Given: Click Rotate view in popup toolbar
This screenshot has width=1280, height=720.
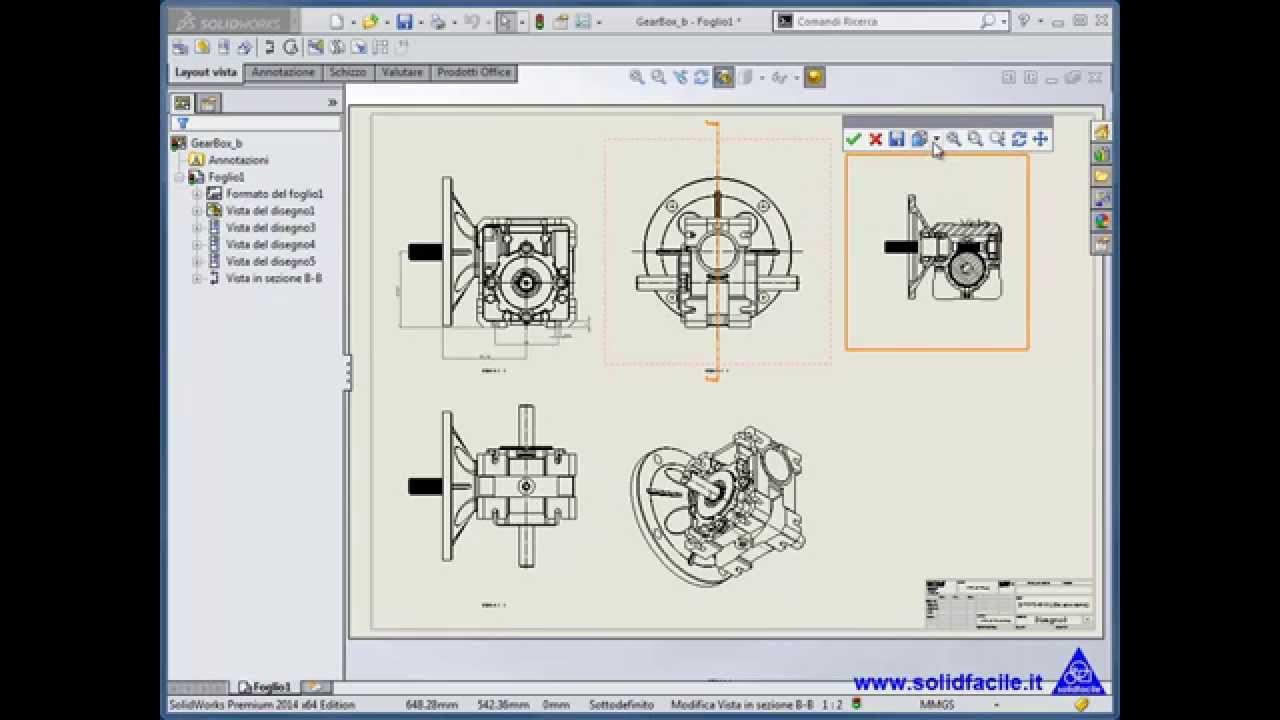Looking at the screenshot, I should [1019, 139].
